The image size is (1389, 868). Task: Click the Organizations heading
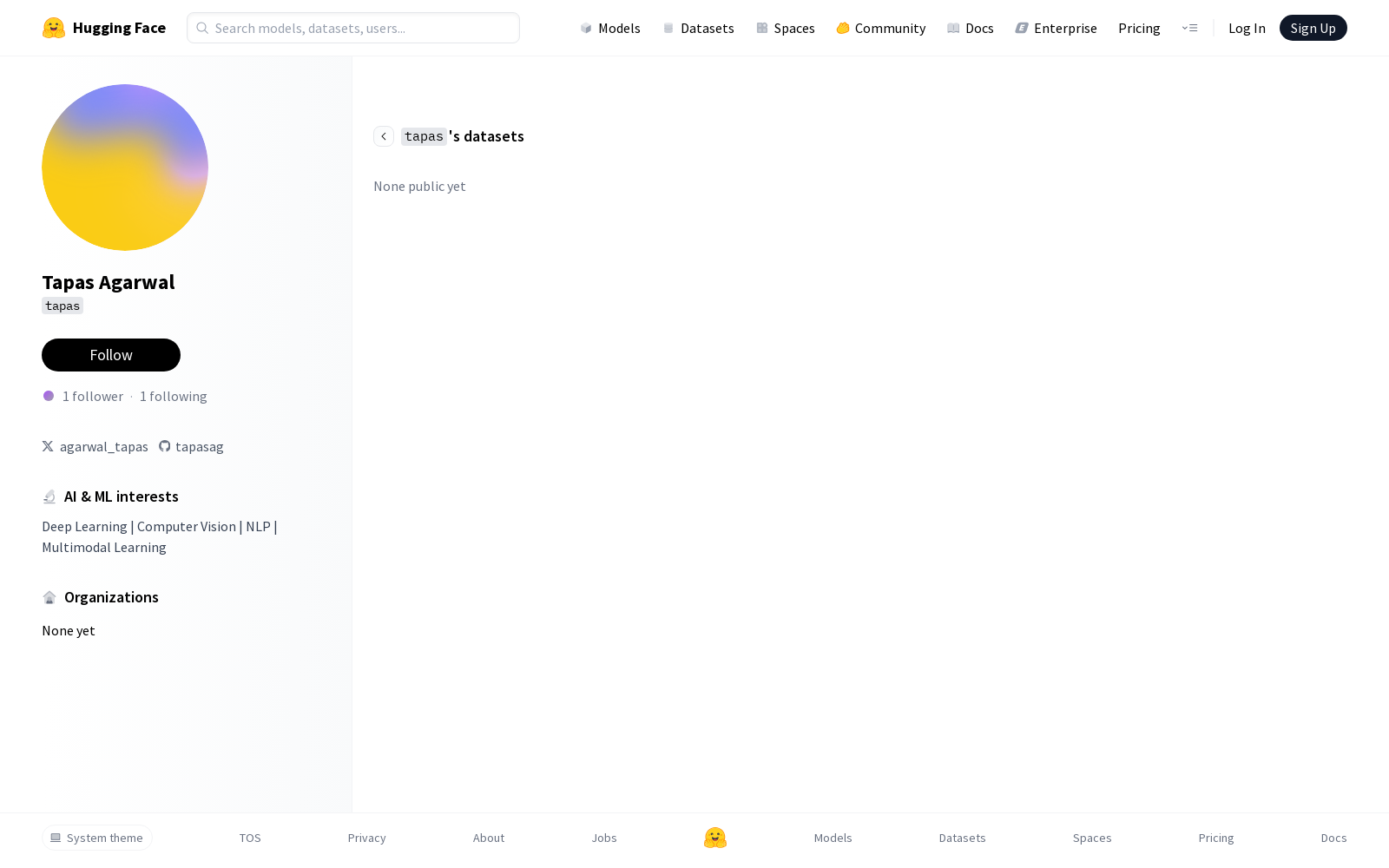point(111,597)
